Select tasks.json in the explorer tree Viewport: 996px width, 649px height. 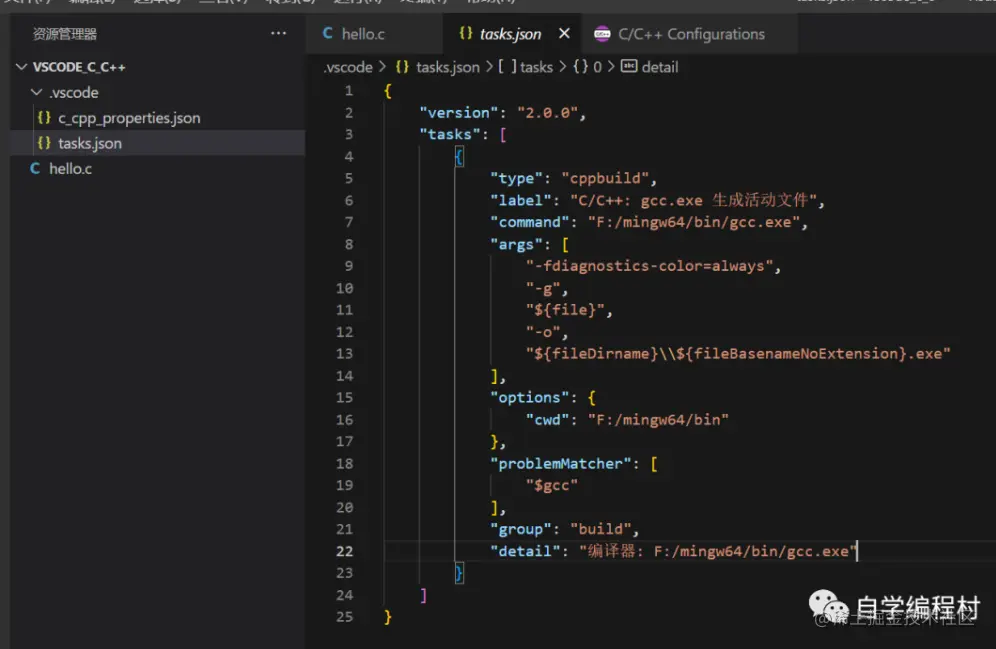pyautogui.click(x=158, y=143)
